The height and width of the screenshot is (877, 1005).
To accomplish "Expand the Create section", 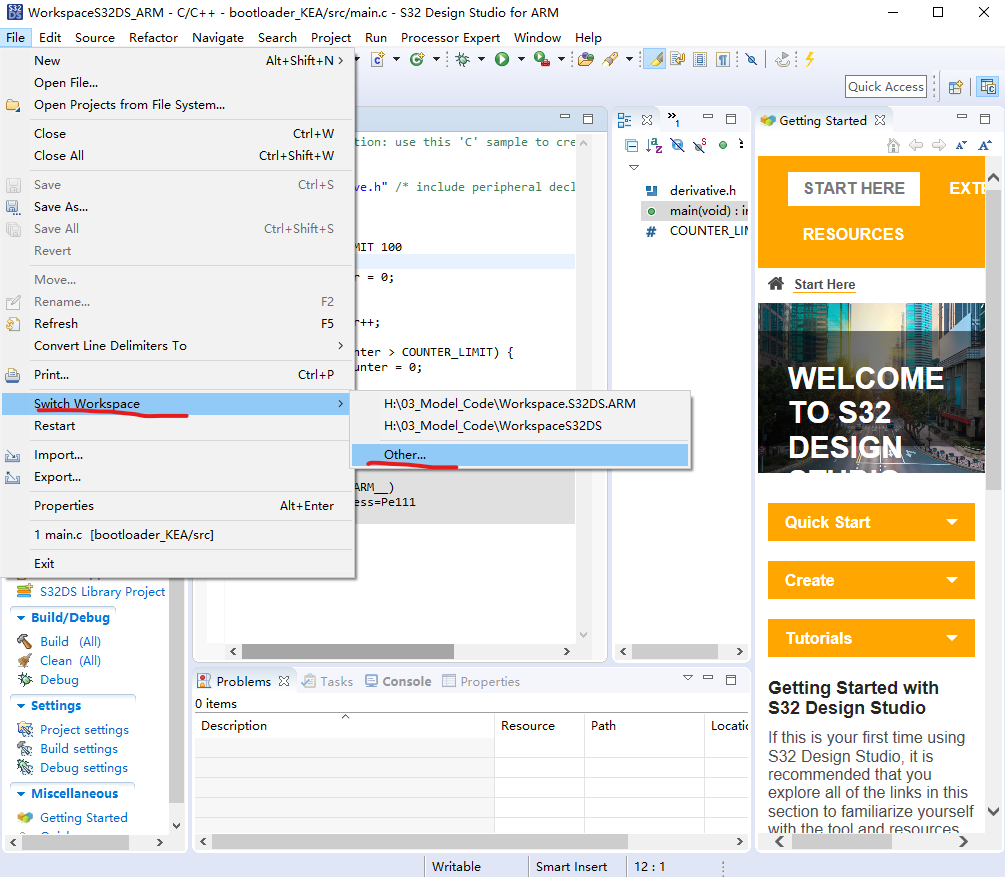I will coord(871,580).
